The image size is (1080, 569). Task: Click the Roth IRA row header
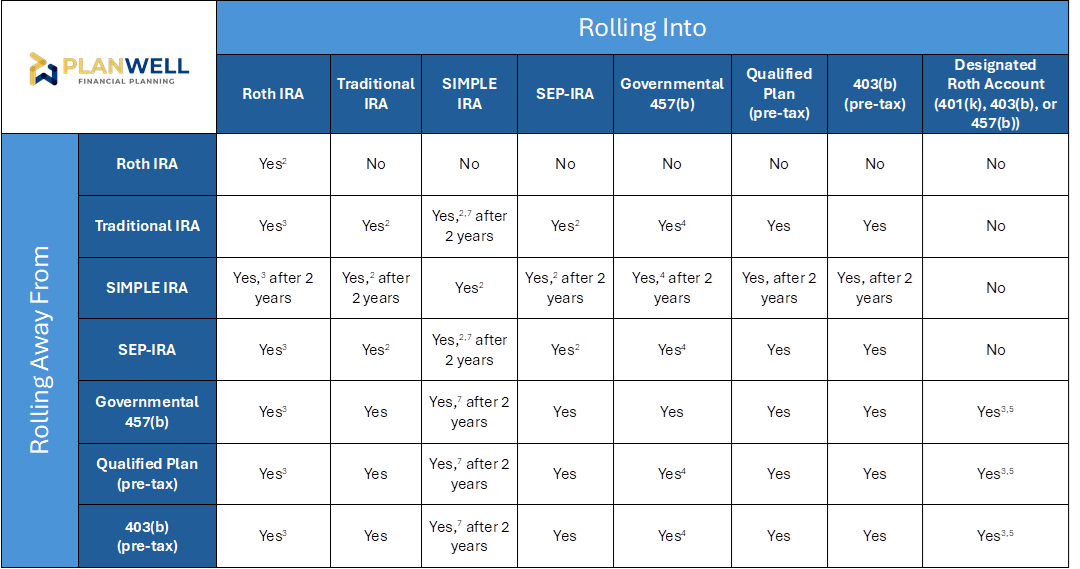147,164
